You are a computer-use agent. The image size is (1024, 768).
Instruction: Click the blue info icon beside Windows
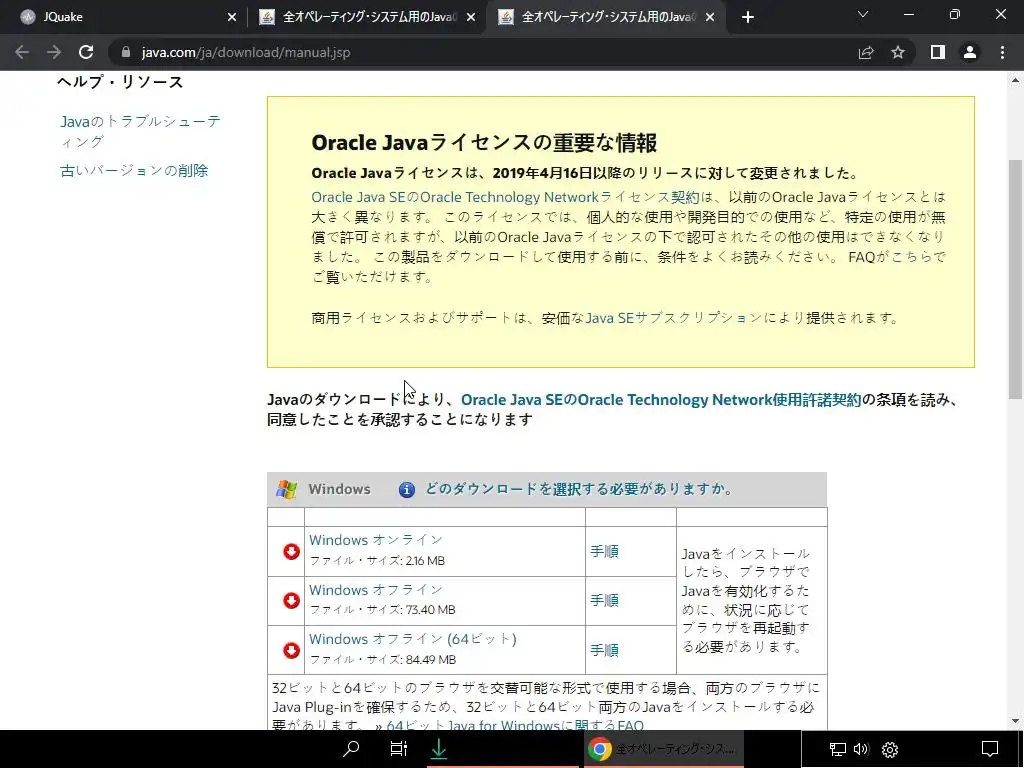[407, 490]
